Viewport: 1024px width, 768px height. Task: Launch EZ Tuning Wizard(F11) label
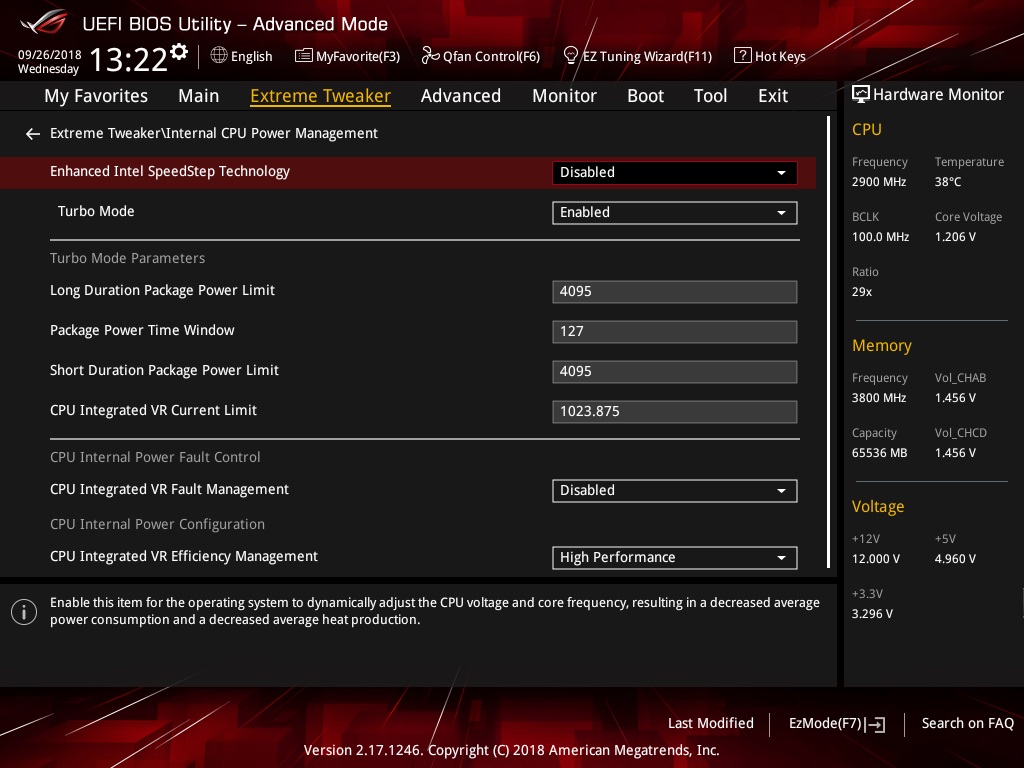[x=647, y=57]
